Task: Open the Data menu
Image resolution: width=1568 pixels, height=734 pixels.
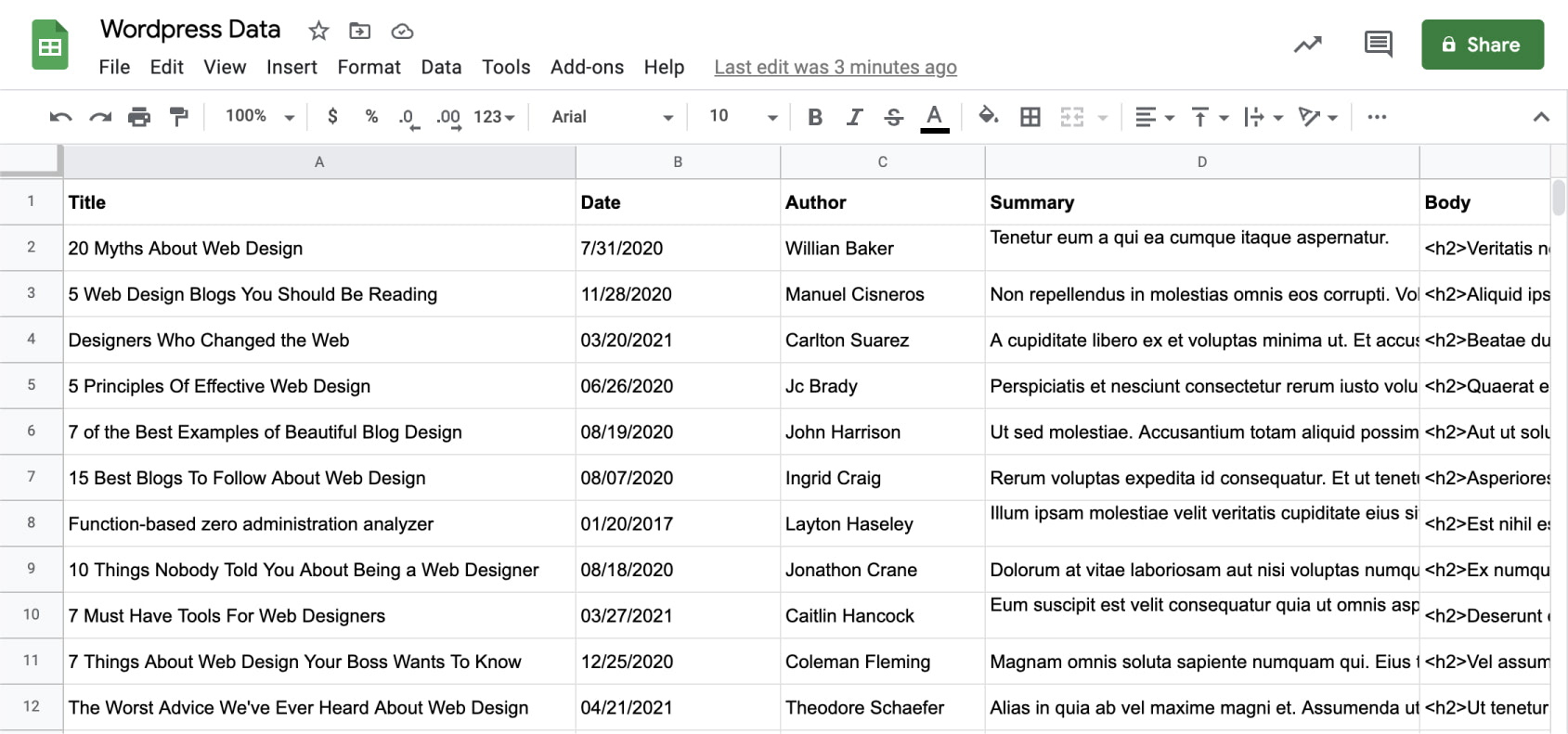Action: 441,67
